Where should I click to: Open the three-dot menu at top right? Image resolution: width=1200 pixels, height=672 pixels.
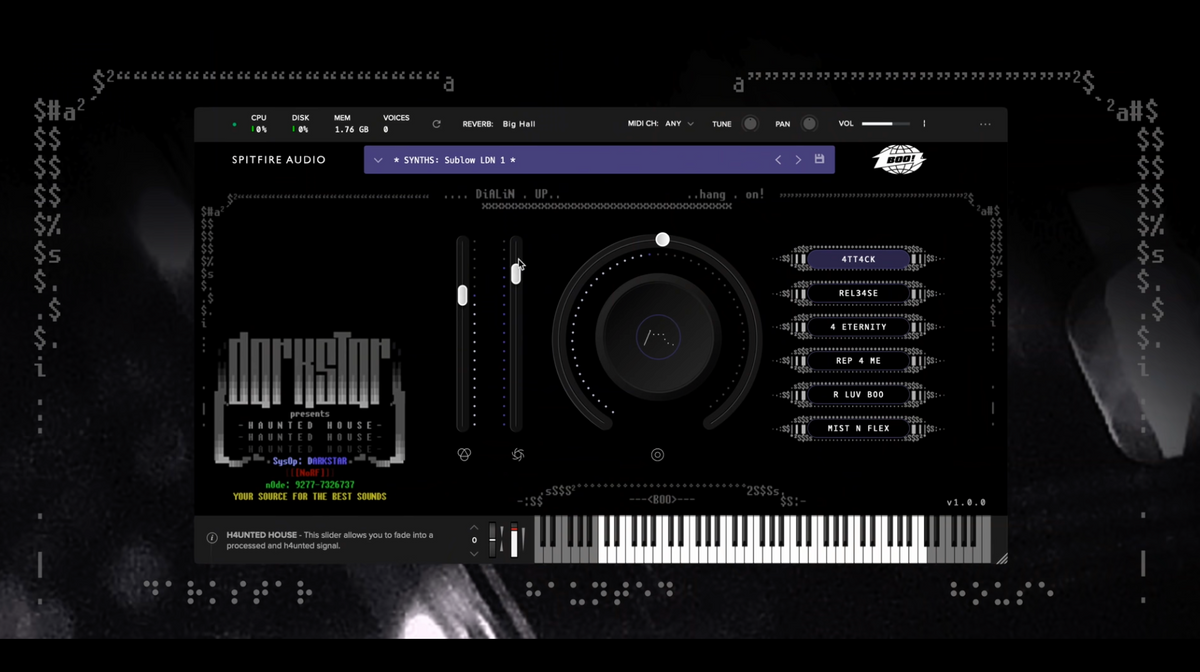point(985,124)
